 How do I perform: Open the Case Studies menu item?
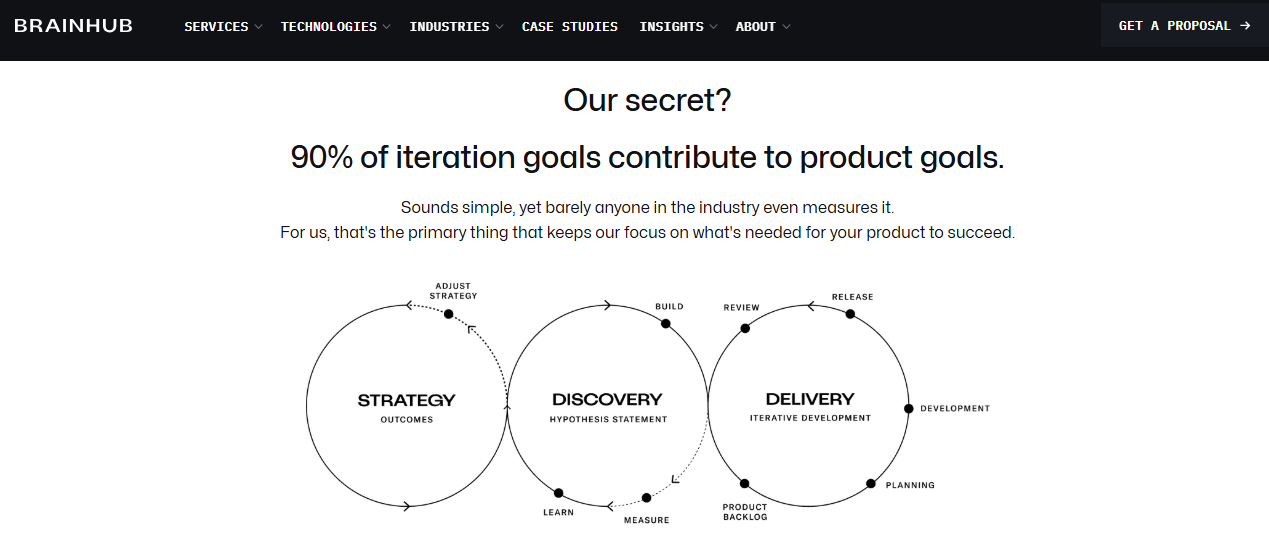coord(570,27)
